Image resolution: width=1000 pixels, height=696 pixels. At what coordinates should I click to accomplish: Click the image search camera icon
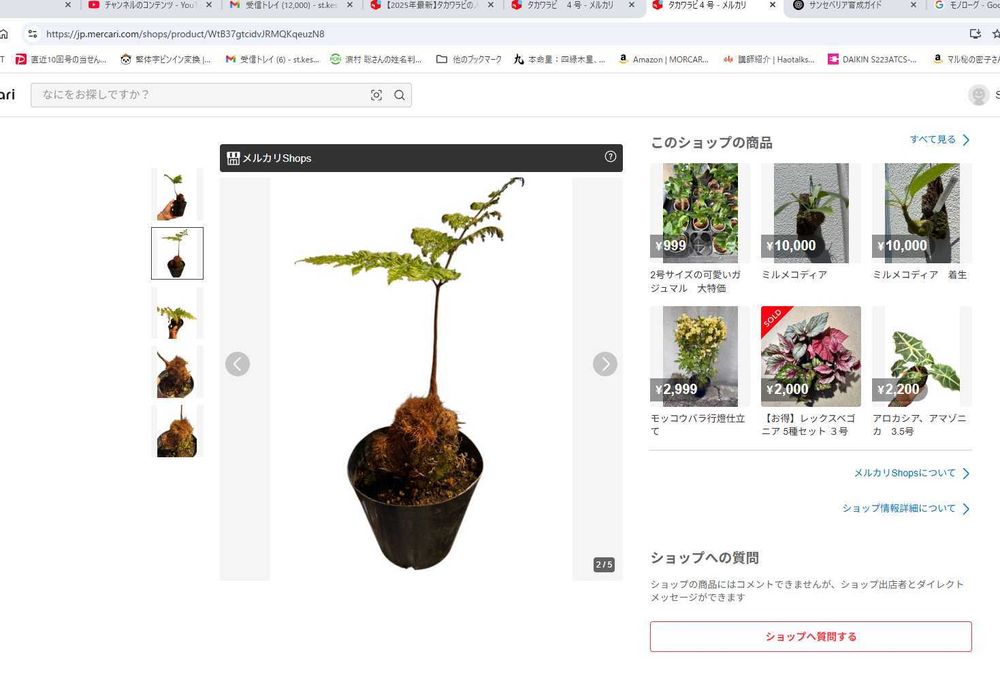tap(376, 95)
